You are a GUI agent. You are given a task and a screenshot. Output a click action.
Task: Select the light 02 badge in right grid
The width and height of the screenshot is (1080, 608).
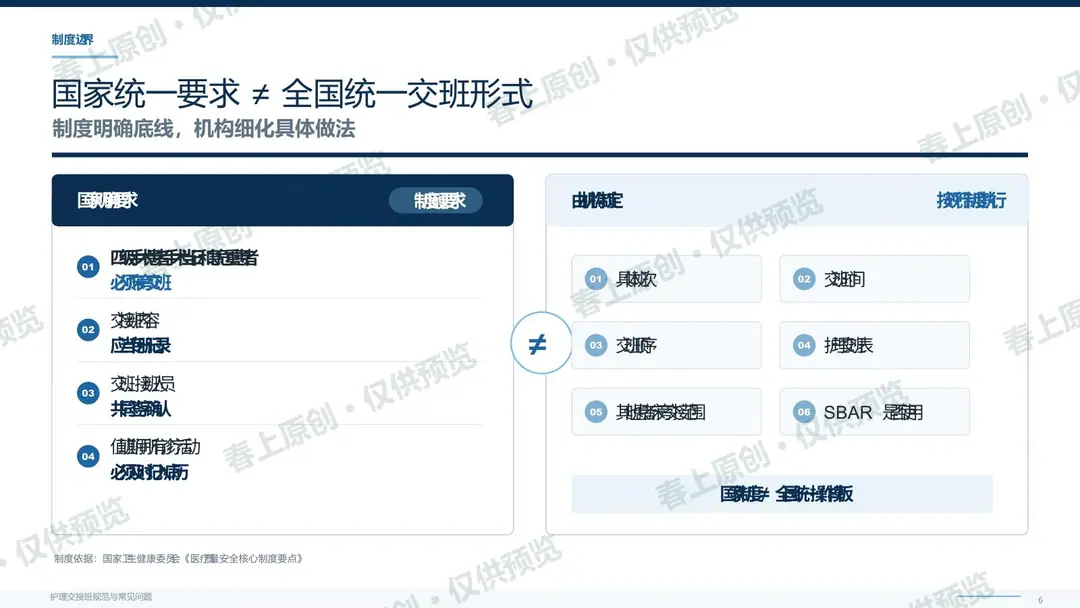[804, 279]
